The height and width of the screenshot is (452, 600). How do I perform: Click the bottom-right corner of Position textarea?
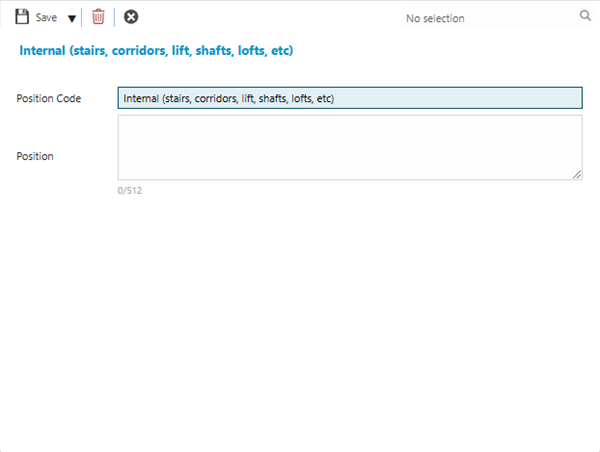(x=579, y=177)
